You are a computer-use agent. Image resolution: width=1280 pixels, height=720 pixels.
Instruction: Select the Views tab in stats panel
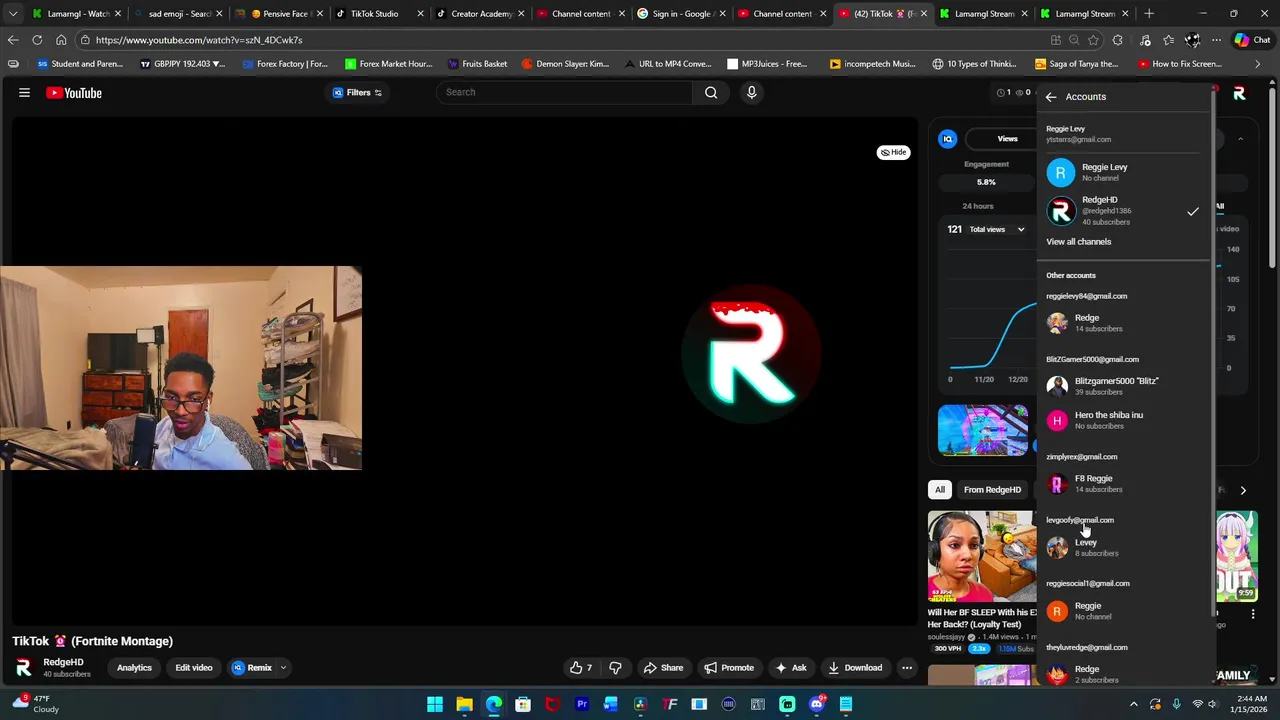[1007, 139]
